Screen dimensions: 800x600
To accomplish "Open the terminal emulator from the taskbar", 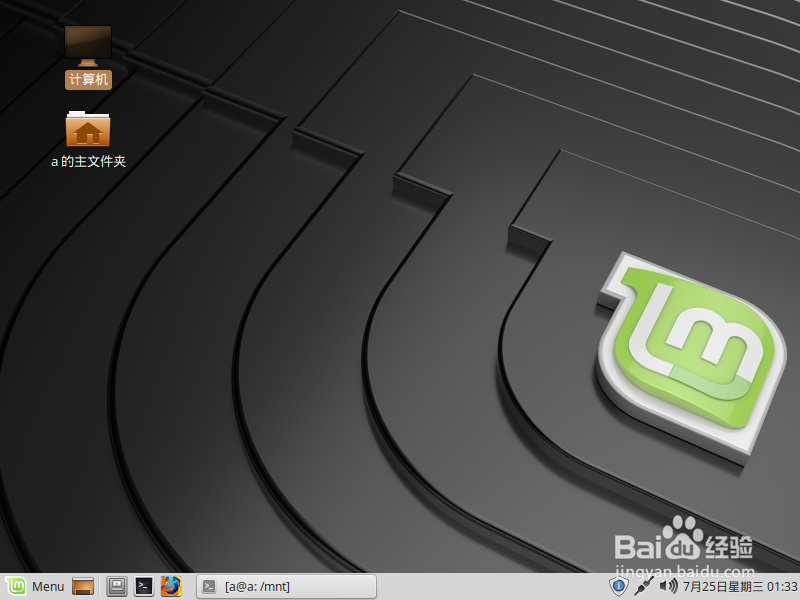I will (x=144, y=587).
